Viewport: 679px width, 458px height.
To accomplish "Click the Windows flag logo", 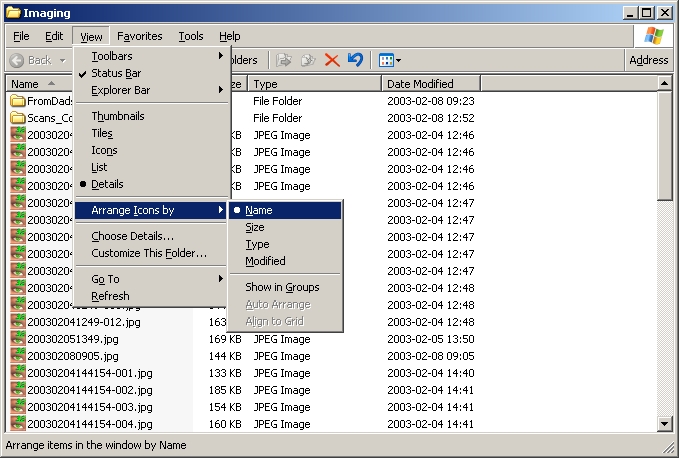I will click(654, 36).
